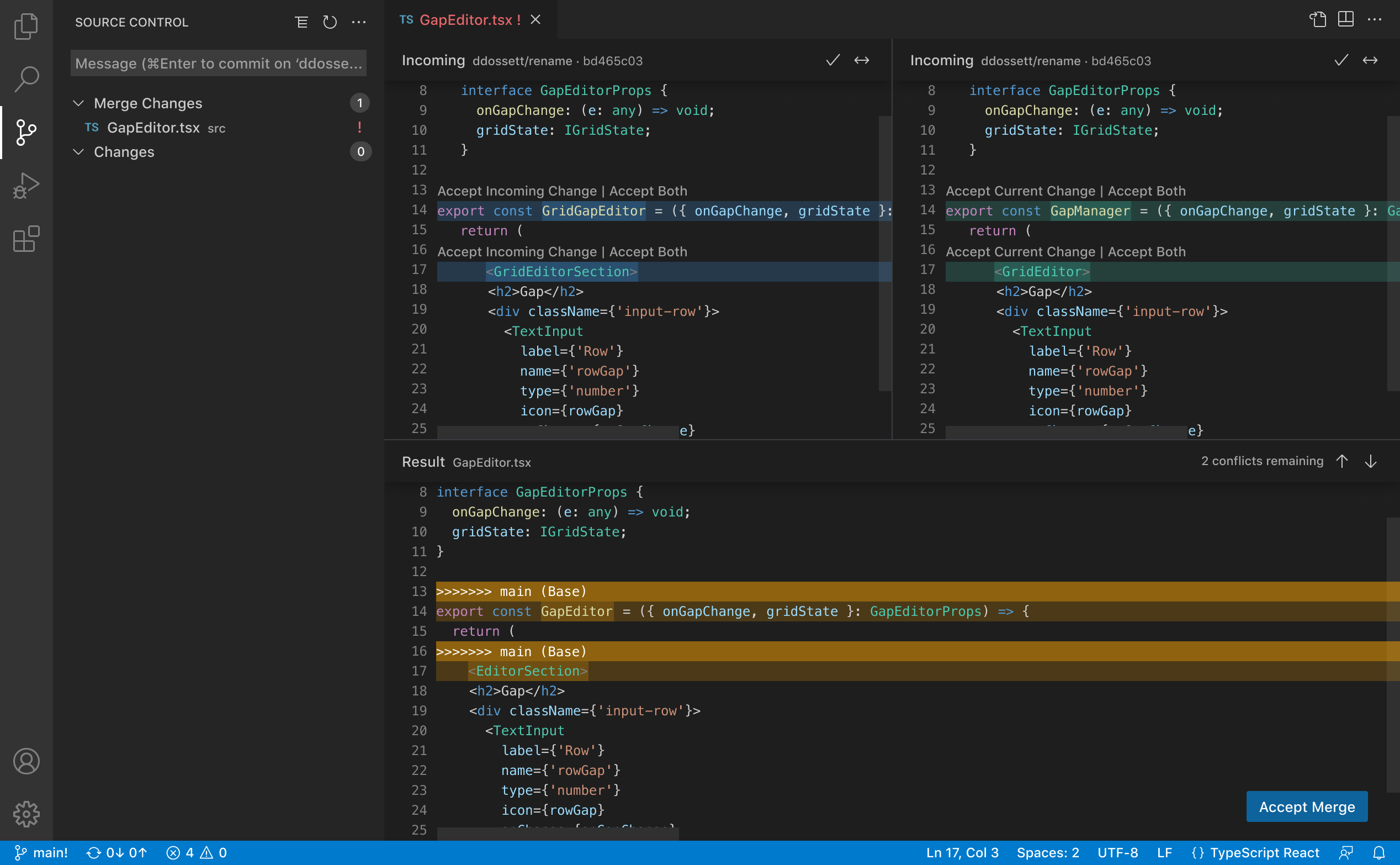Jump to next conflict with the down arrow
The width and height of the screenshot is (1400, 865).
click(1371, 461)
